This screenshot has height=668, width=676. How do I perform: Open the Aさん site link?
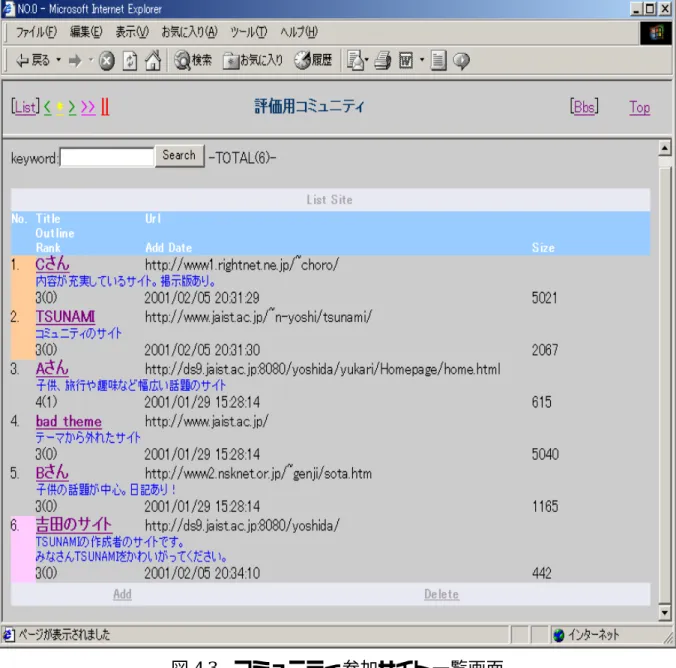(52, 368)
